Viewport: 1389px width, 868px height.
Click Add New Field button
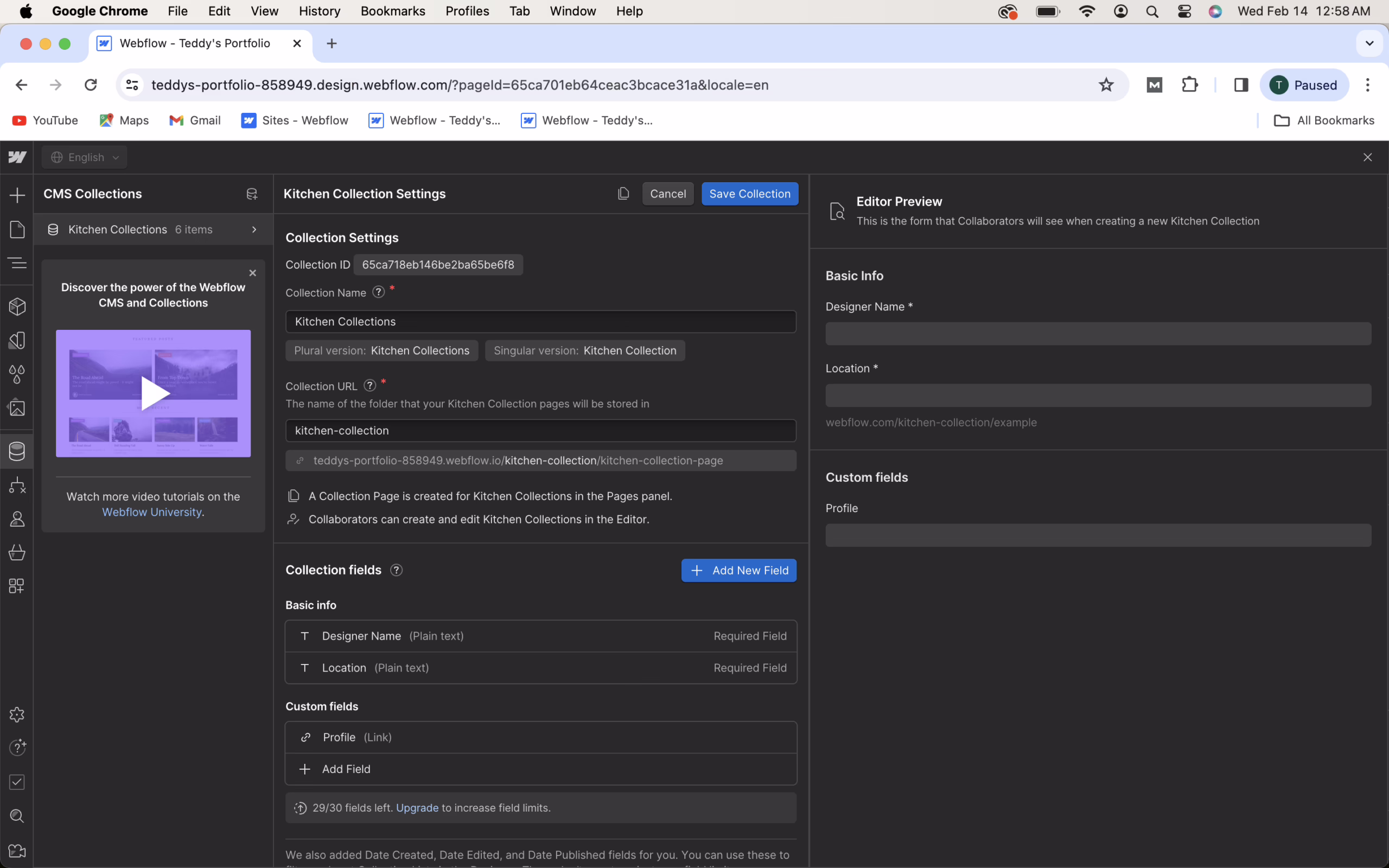pyautogui.click(x=738, y=570)
